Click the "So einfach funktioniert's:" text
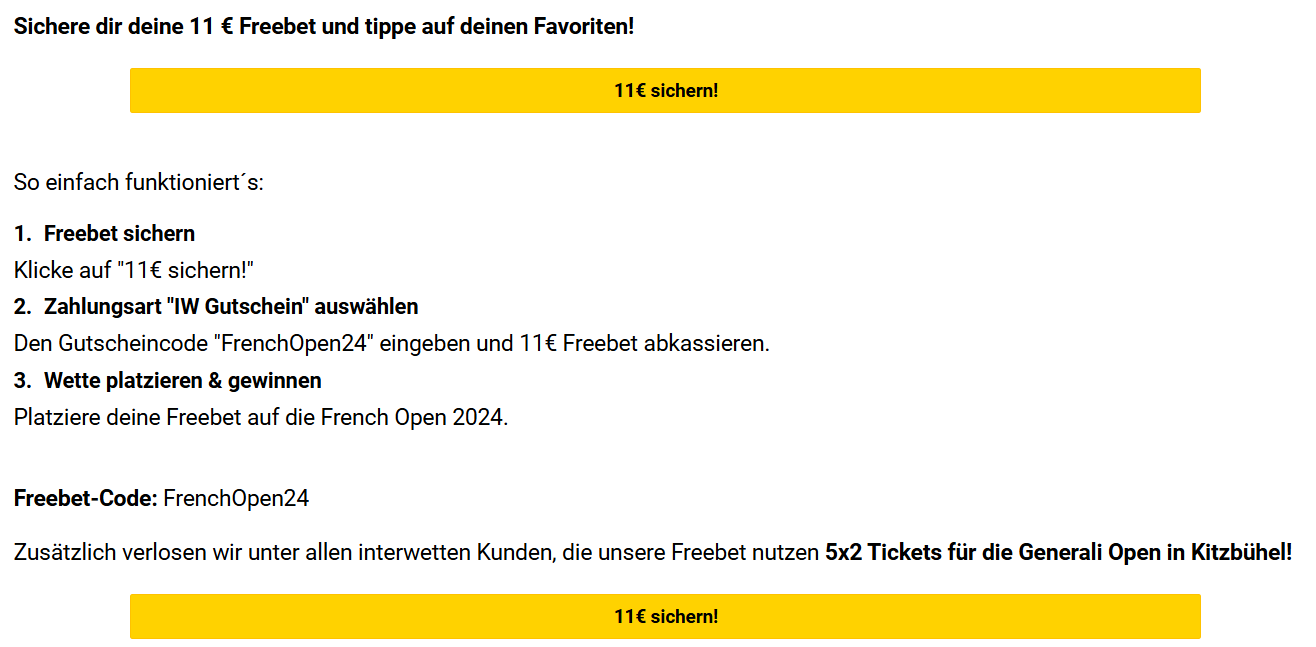1316x647 pixels. tap(139, 182)
